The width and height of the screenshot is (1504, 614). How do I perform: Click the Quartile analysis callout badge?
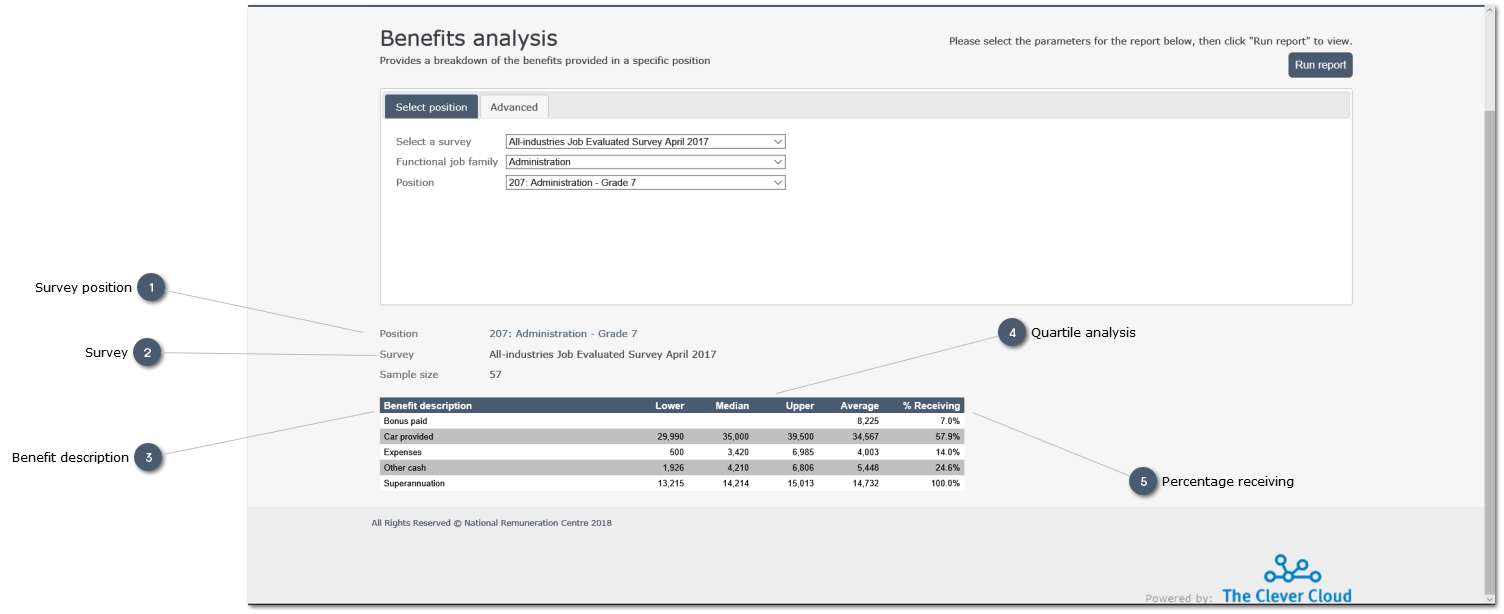[x=1010, y=333]
